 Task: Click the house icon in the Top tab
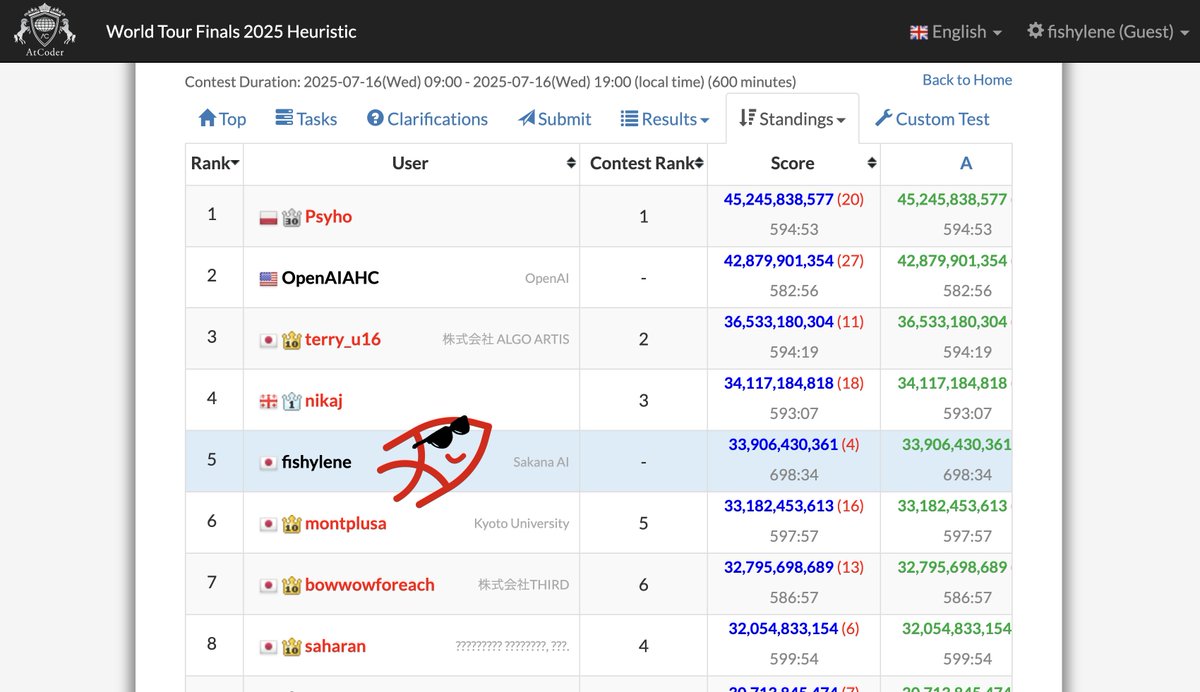[207, 118]
